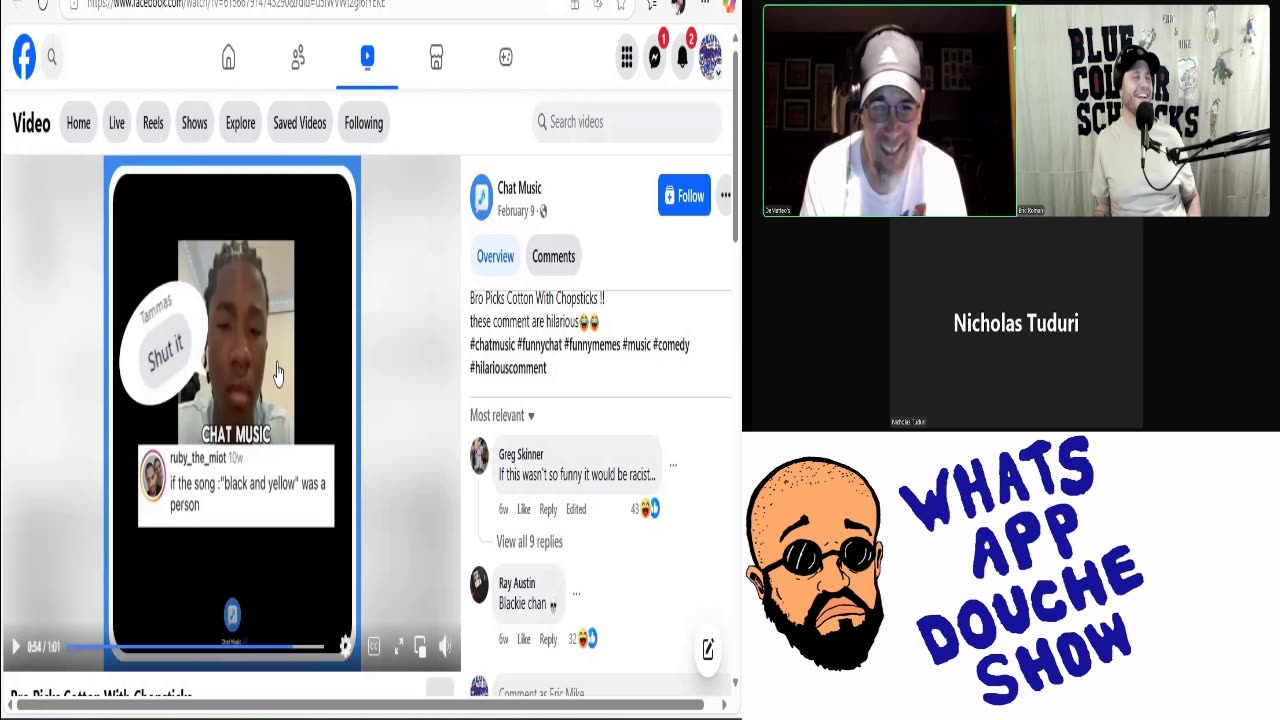This screenshot has height=720, width=1280.
Task: Open video settings gear icon
Action: coord(346,646)
